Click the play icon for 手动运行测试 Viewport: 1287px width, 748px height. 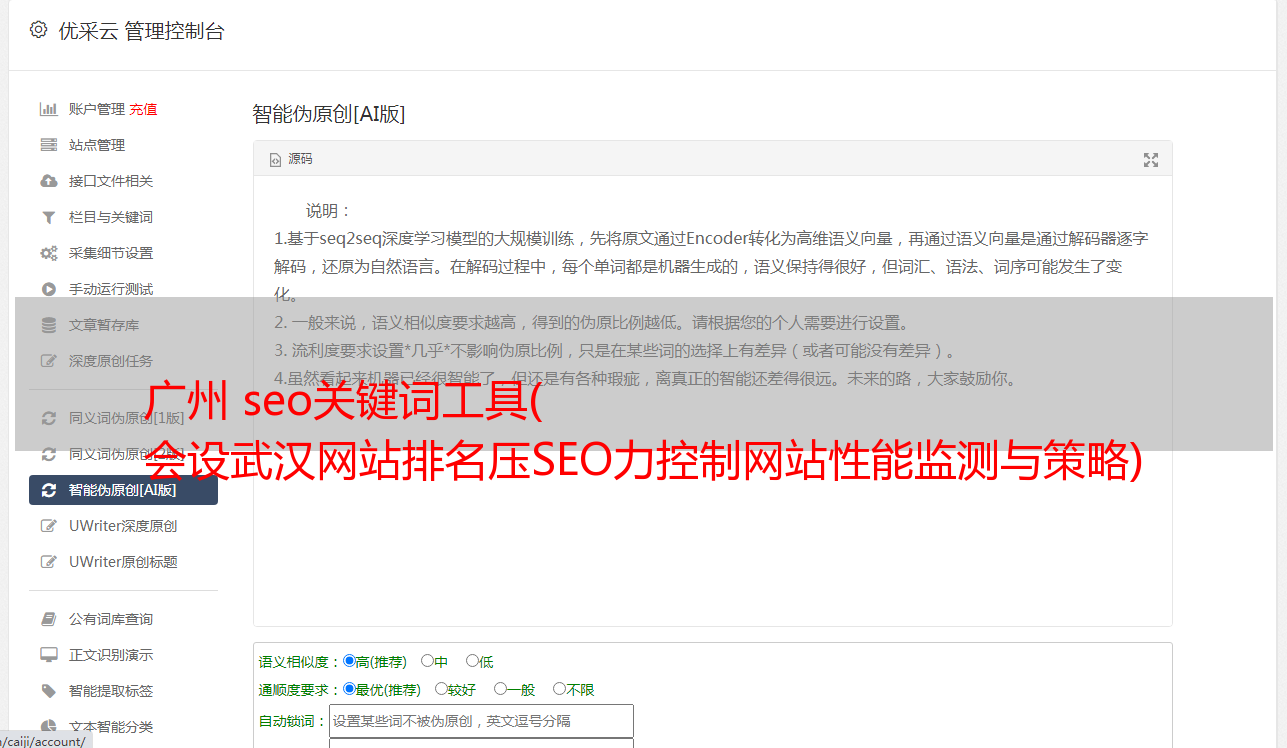(48, 289)
